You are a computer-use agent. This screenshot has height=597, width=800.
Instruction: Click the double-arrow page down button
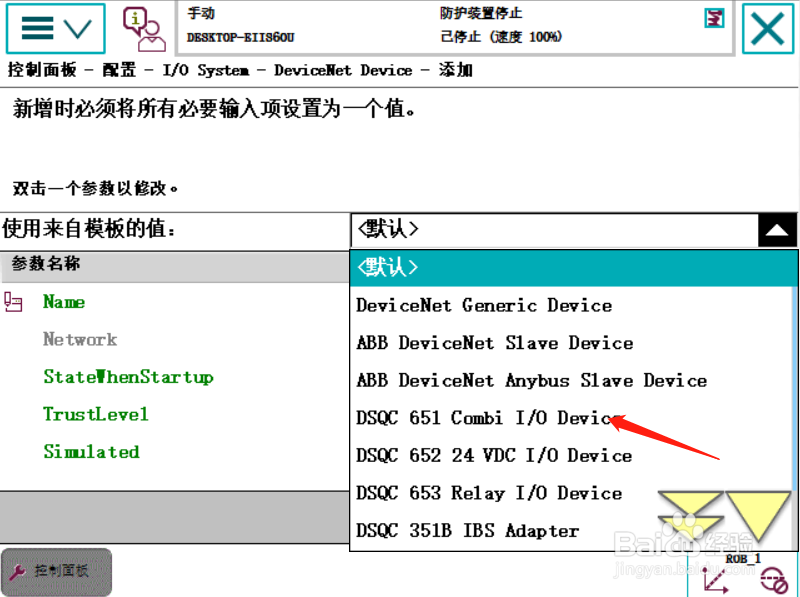(x=690, y=515)
